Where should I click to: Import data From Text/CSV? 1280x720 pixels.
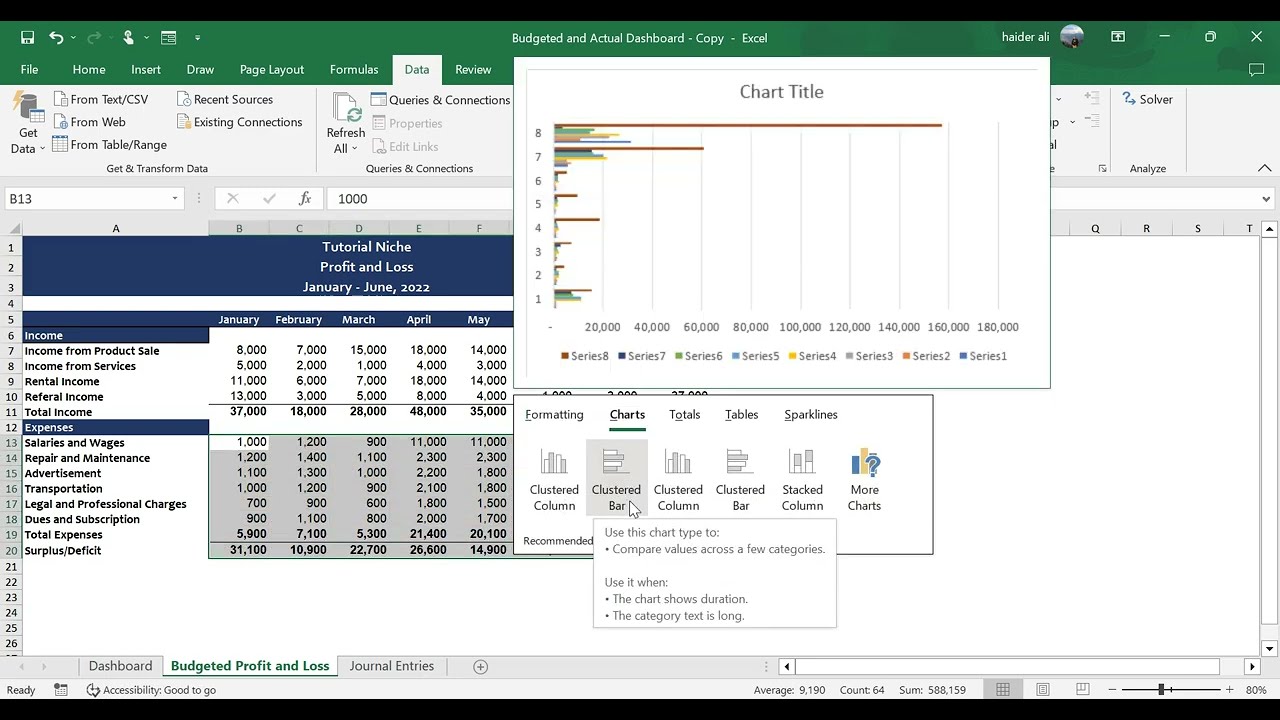coord(101,99)
